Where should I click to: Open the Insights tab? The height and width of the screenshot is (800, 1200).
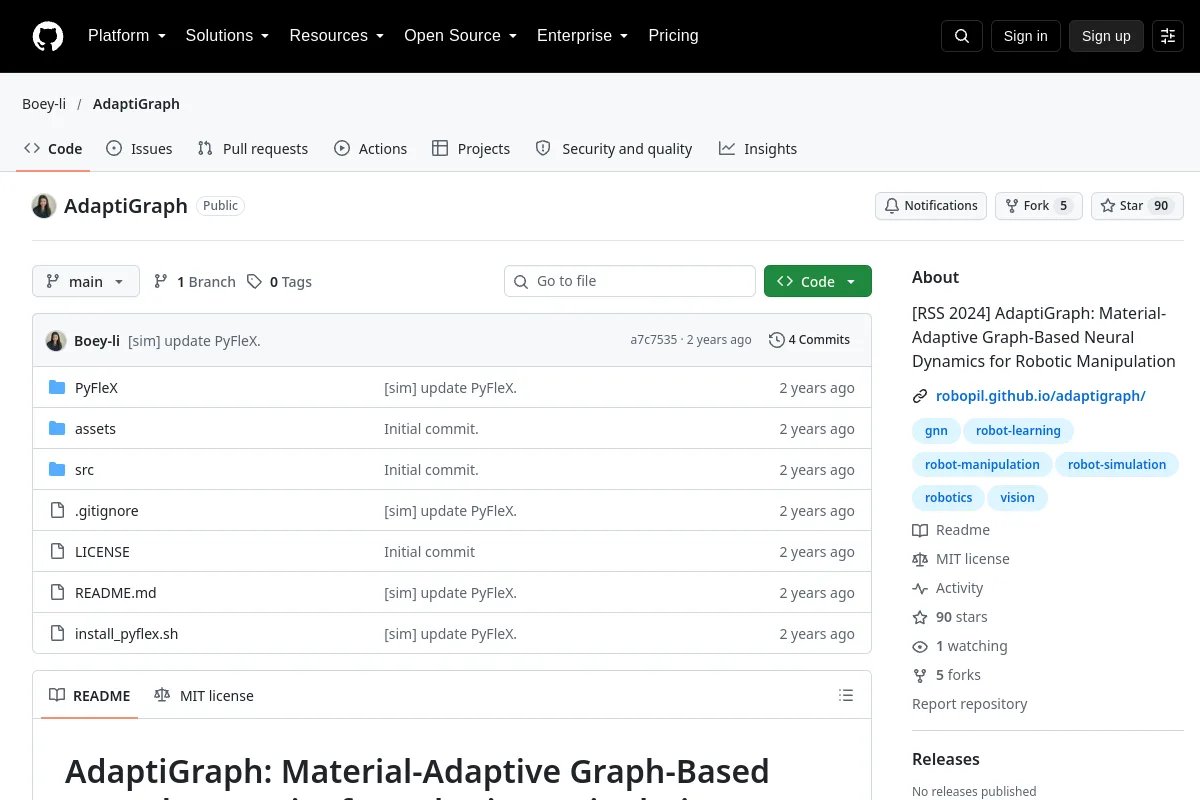758,149
